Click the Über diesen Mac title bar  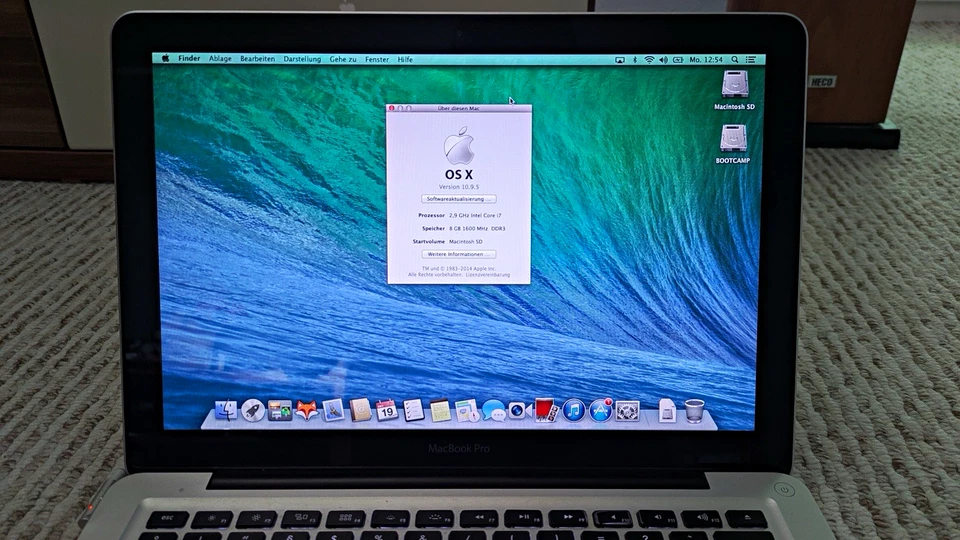pos(459,108)
